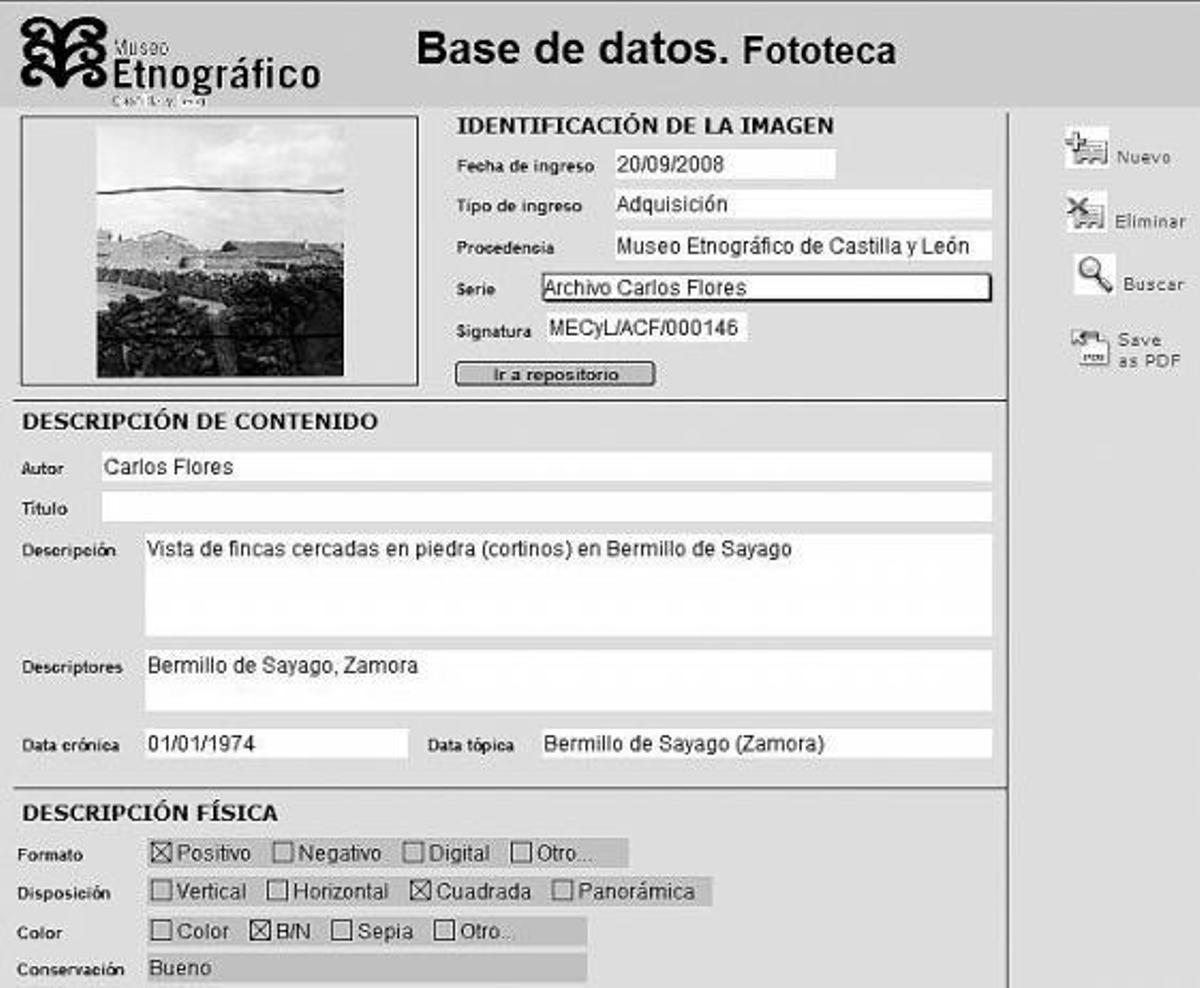Click the Signatura label
The image size is (1200, 988).
point(494,330)
